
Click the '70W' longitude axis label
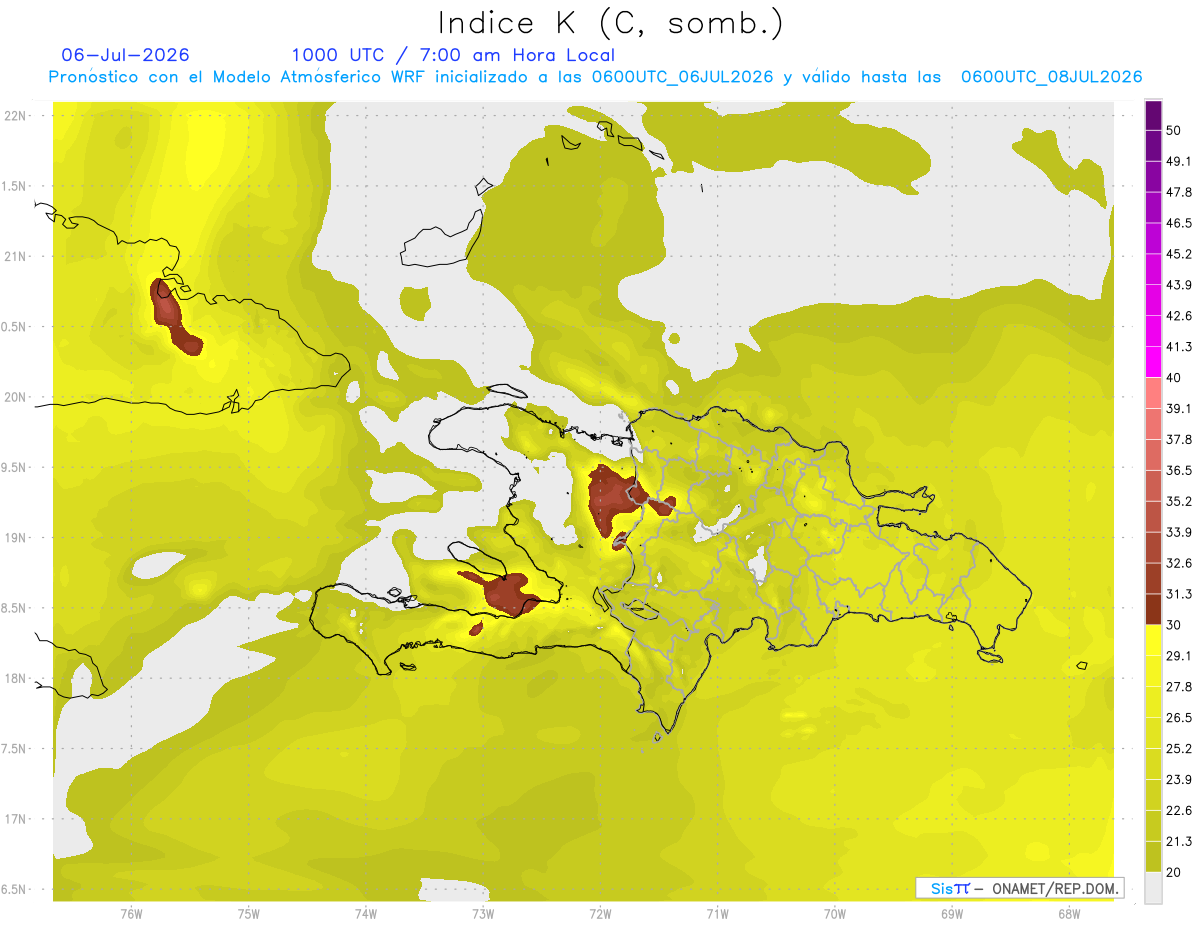tap(835, 914)
